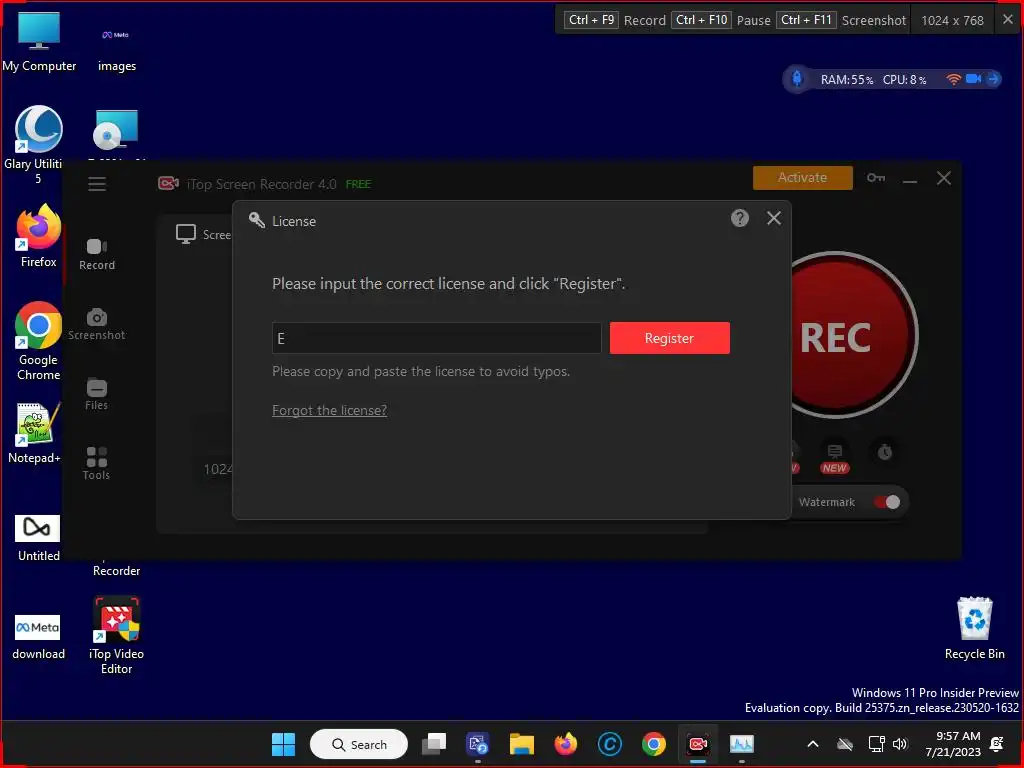The width and height of the screenshot is (1024, 768).
Task: Select the Screen tab monitor icon
Action: 186,234
